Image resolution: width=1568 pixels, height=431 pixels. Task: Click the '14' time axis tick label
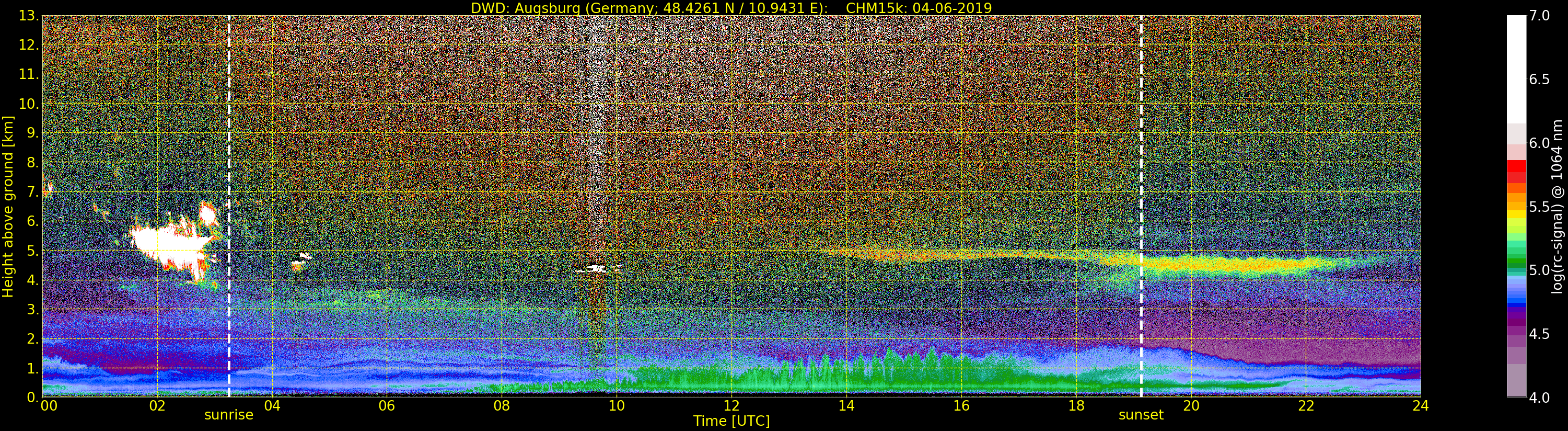coord(846,405)
